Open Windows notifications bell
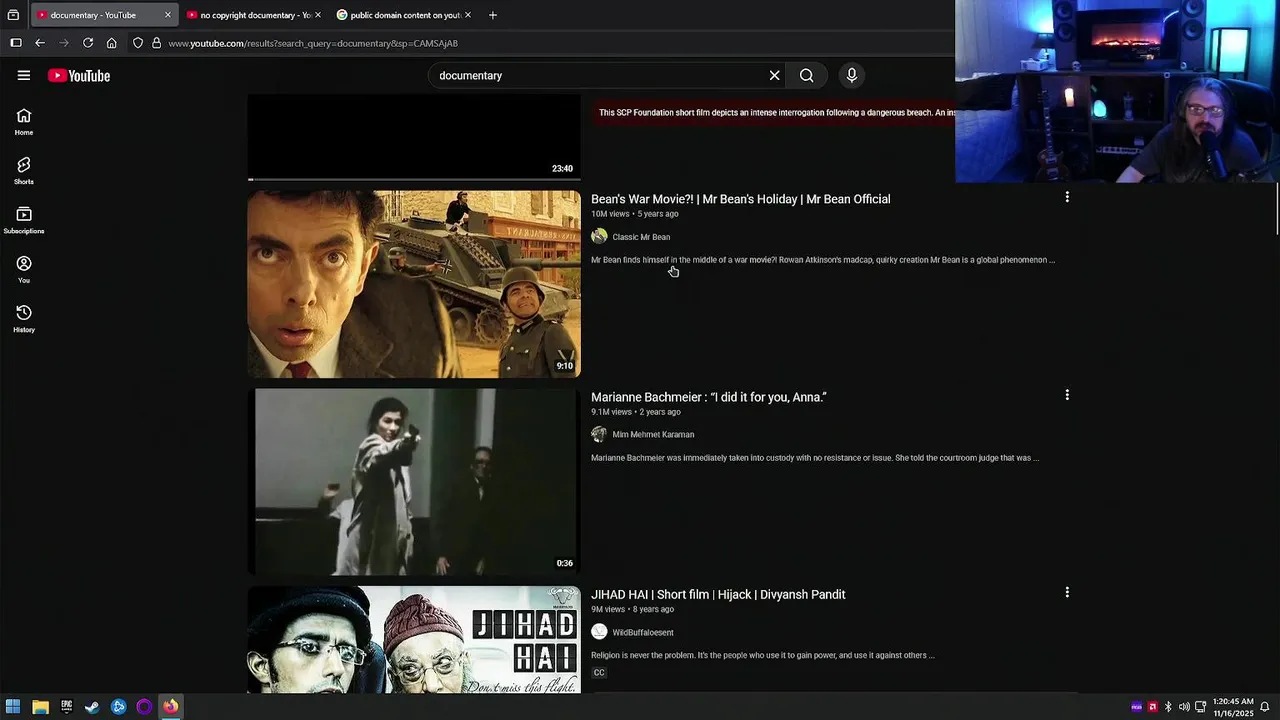The image size is (1280, 720). (1265, 707)
